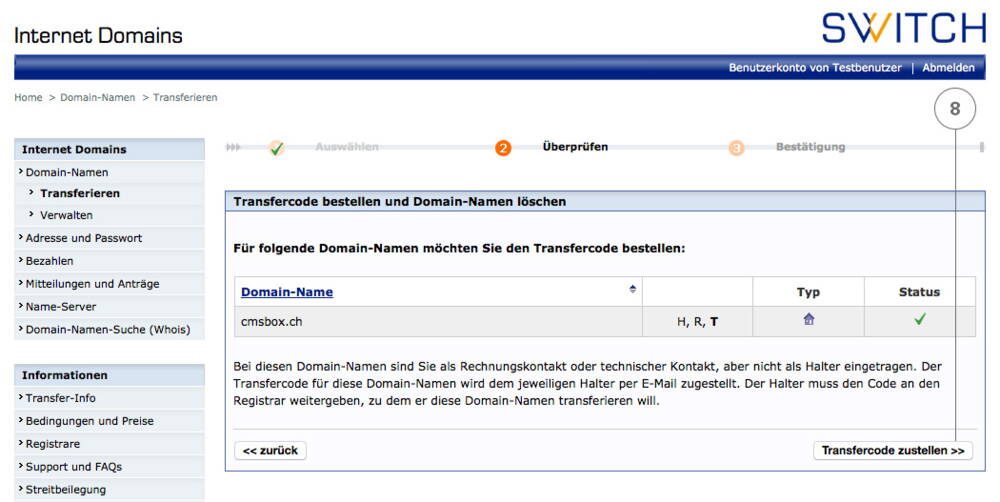1000x502 pixels.
Task: Click the completed Auswählen step checkmark
Action: 276,149
